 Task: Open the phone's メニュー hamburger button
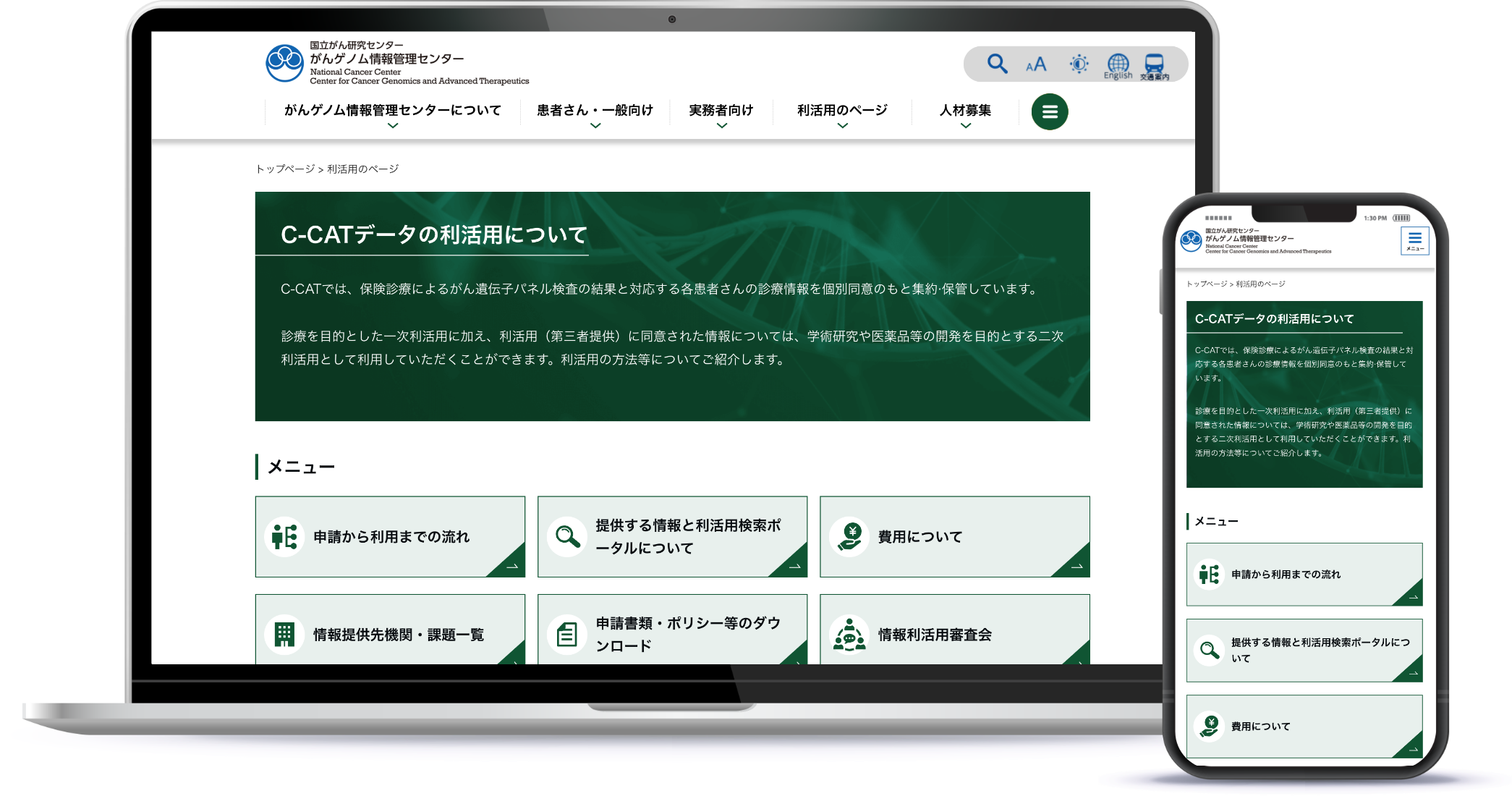click(x=1415, y=241)
